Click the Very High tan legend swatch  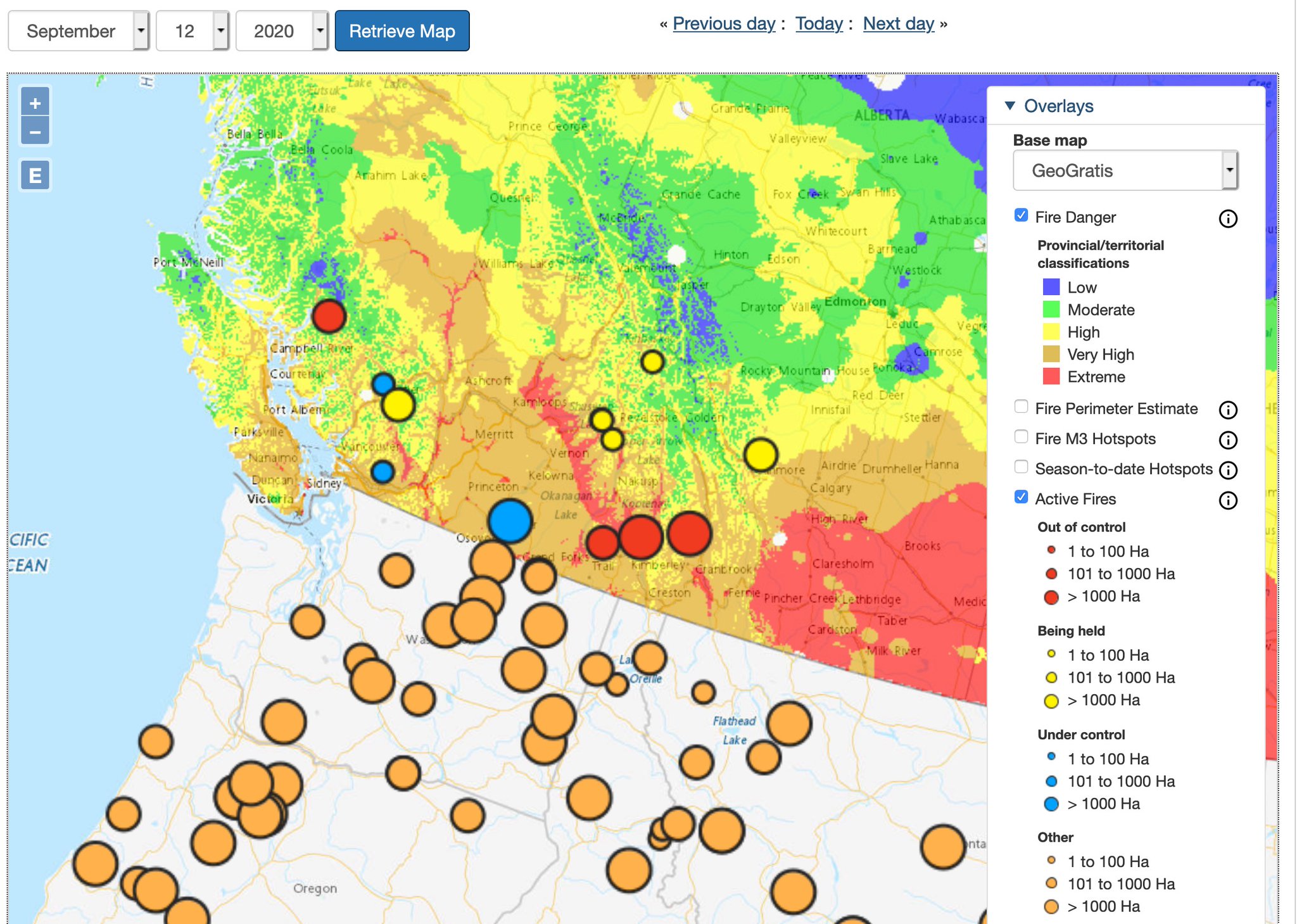pyautogui.click(x=1051, y=355)
